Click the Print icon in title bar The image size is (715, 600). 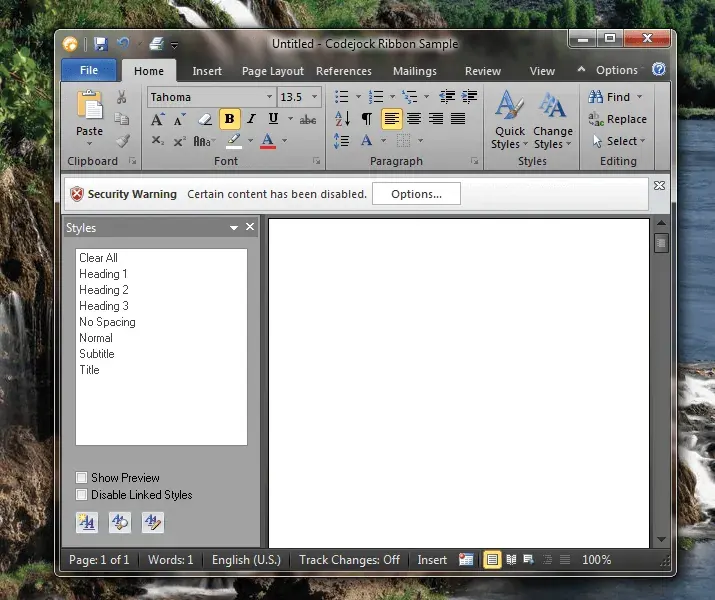point(156,44)
